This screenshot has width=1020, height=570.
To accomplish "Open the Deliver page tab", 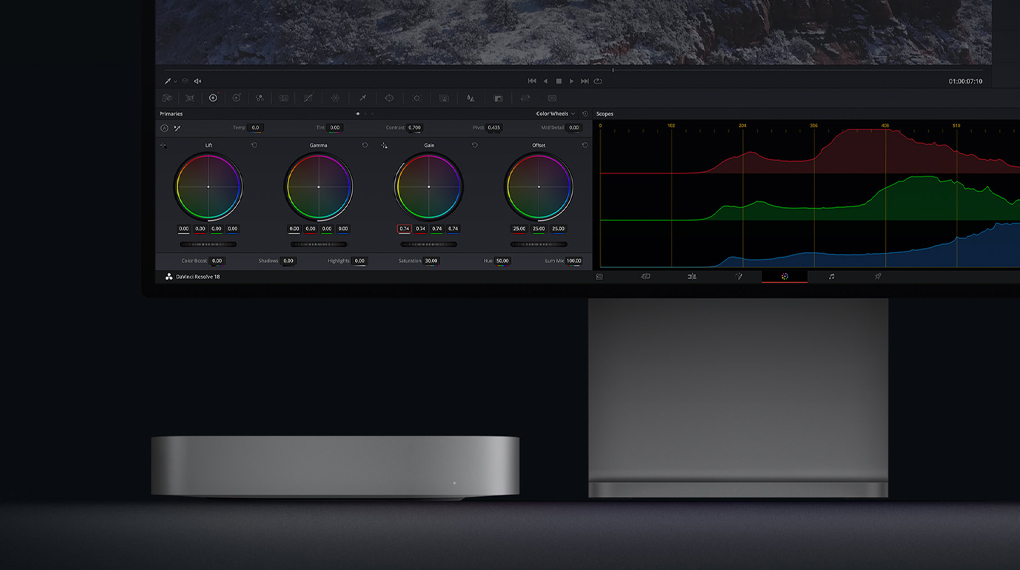I will click(x=877, y=276).
